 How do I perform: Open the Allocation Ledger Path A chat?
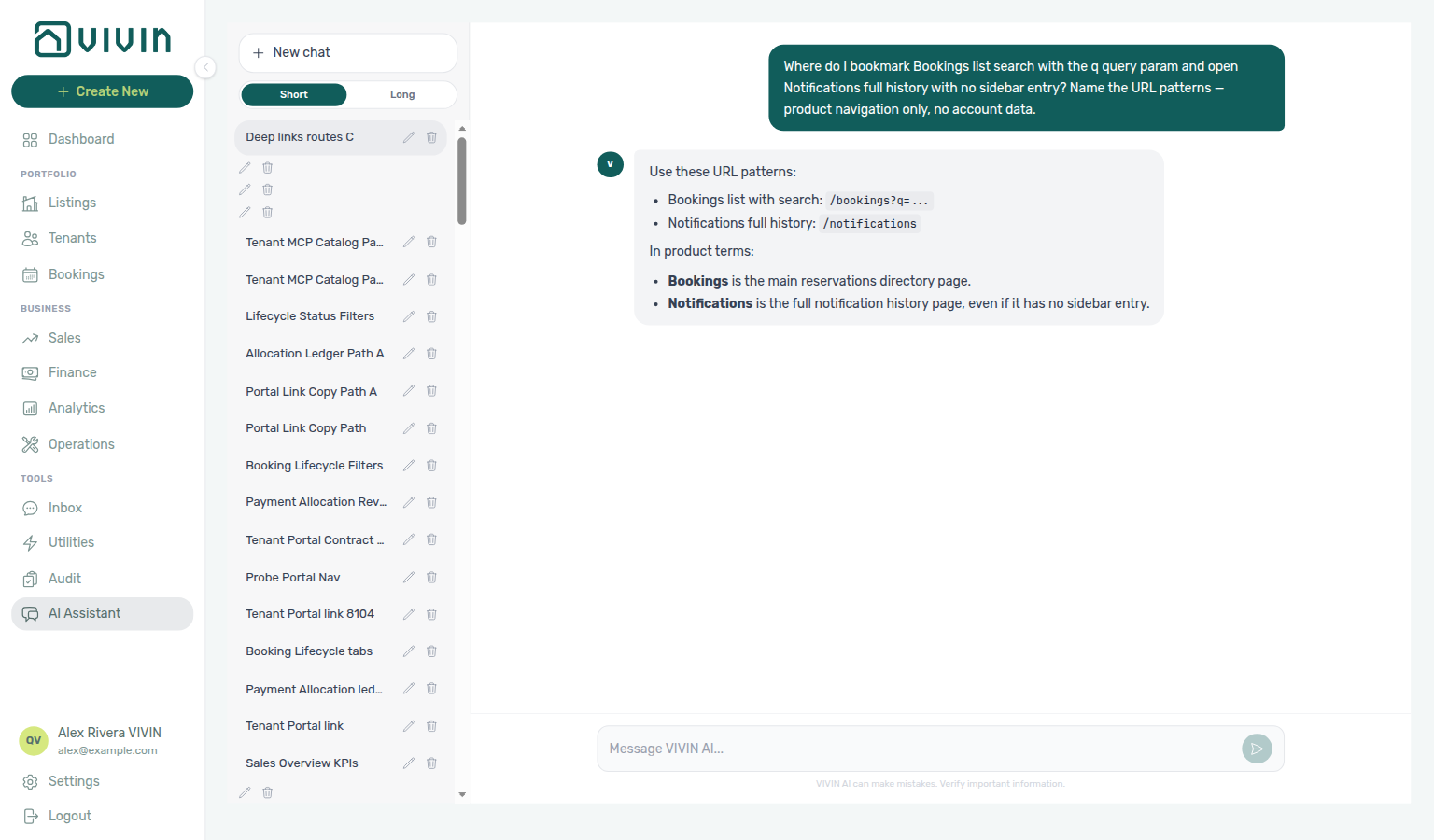click(315, 354)
